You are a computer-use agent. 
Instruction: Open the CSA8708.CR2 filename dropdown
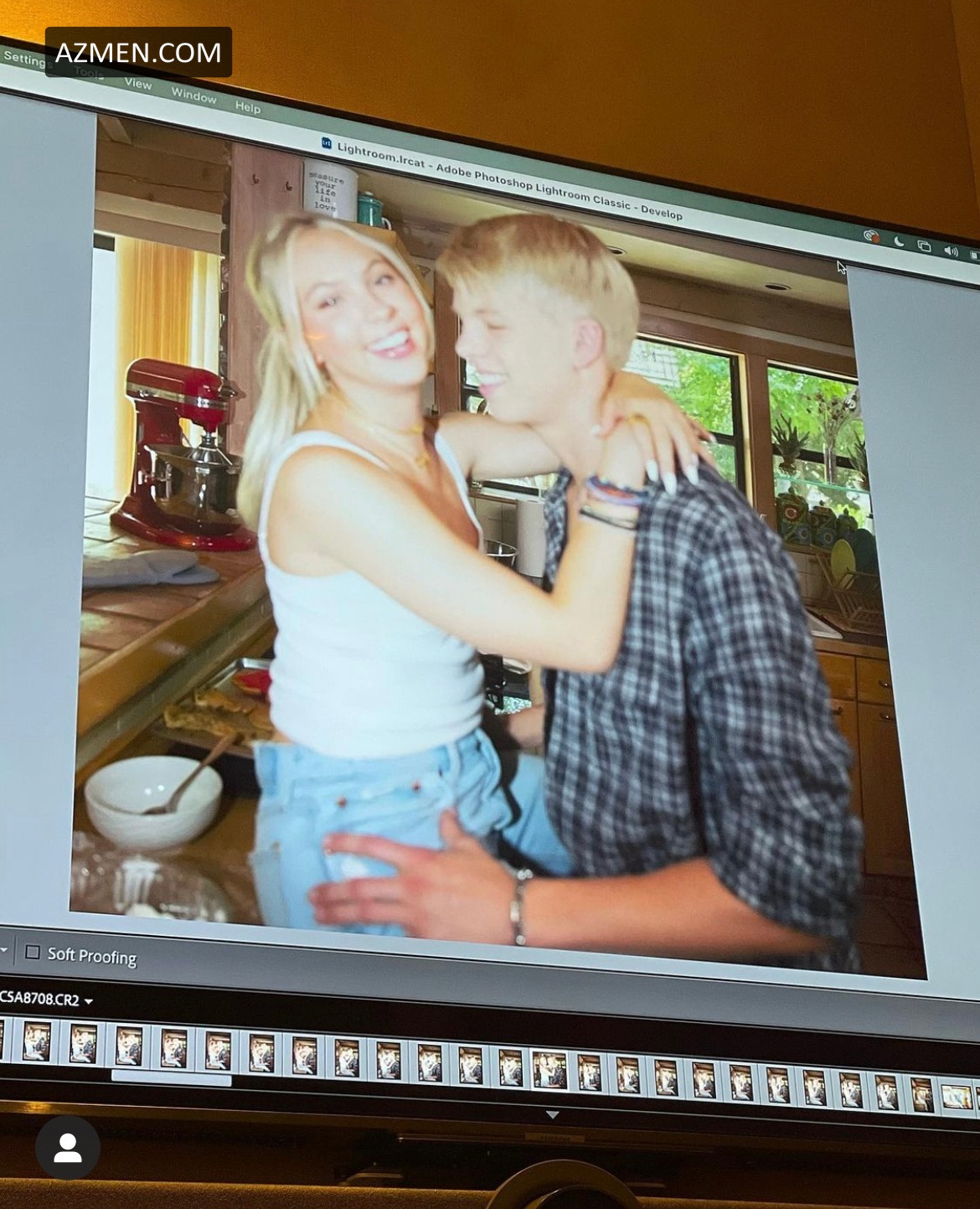[x=89, y=1001]
